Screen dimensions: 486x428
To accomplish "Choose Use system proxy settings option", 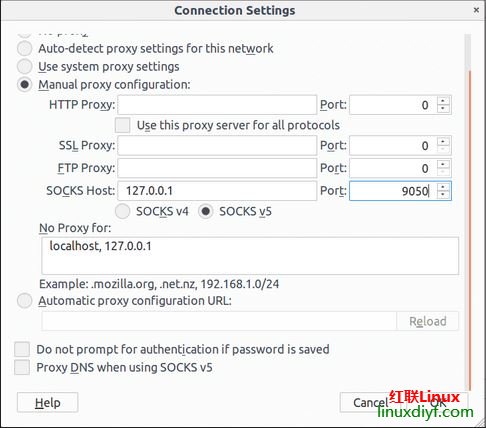I will (x=25, y=66).
